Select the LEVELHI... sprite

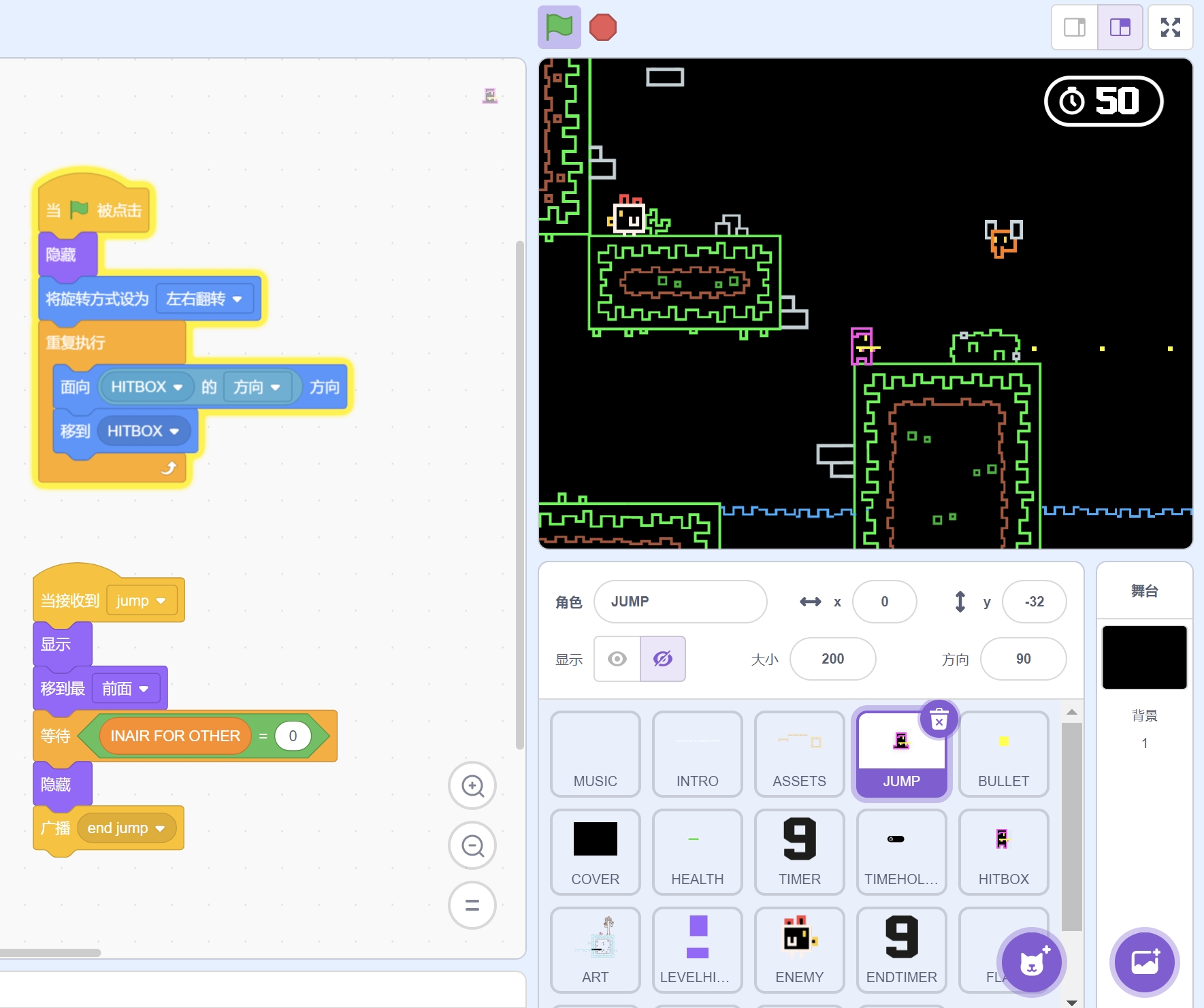click(x=698, y=950)
